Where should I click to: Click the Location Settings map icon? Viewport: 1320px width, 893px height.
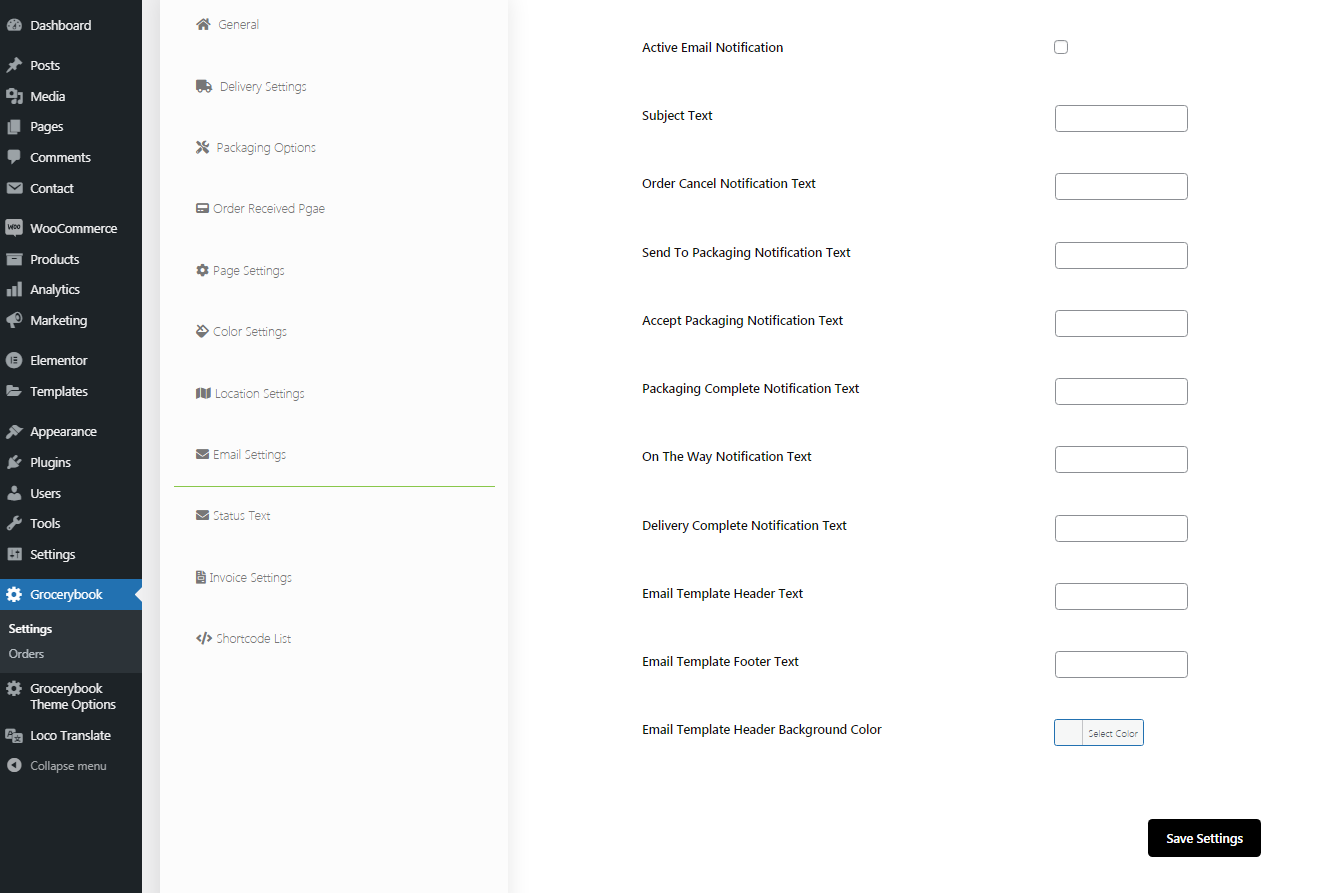[203, 393]
